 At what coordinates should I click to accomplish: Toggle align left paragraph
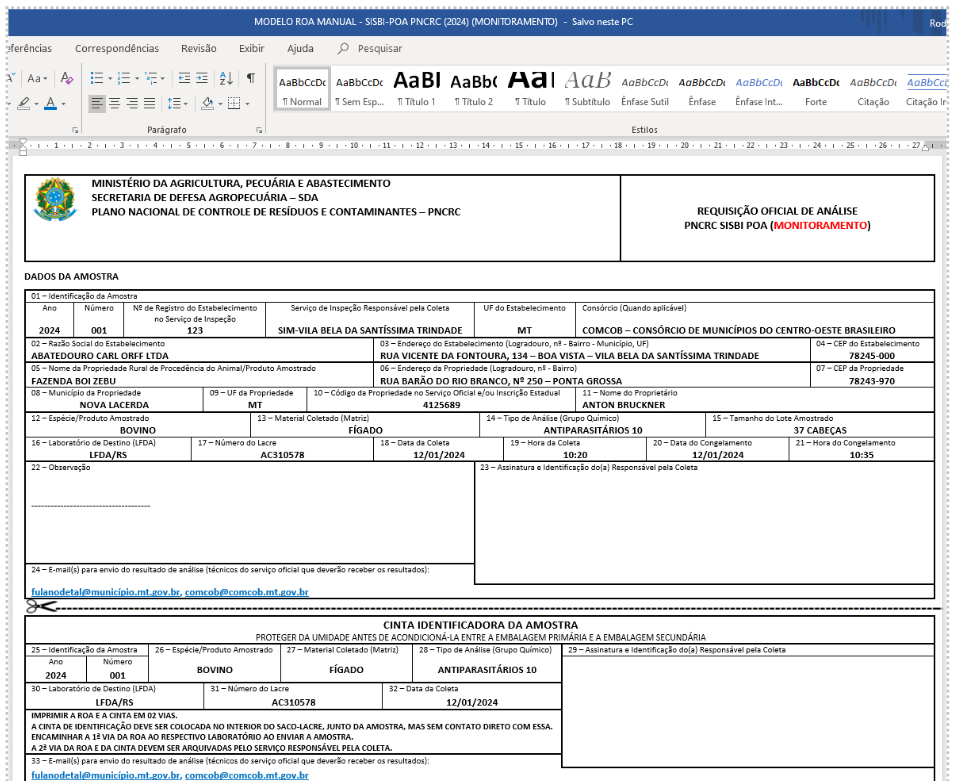tap(97, 103)
